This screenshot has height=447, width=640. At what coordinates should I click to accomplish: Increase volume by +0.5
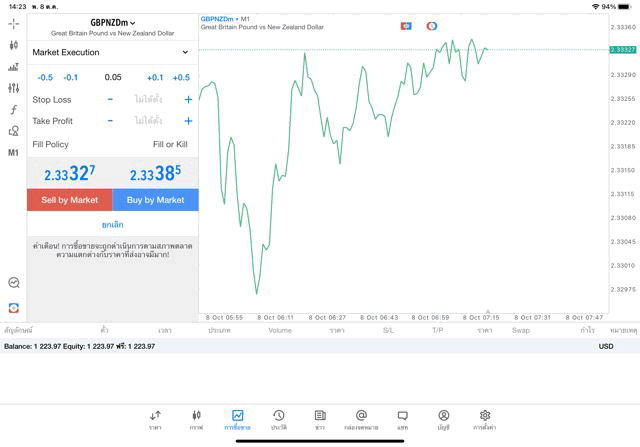click(181, 77)
